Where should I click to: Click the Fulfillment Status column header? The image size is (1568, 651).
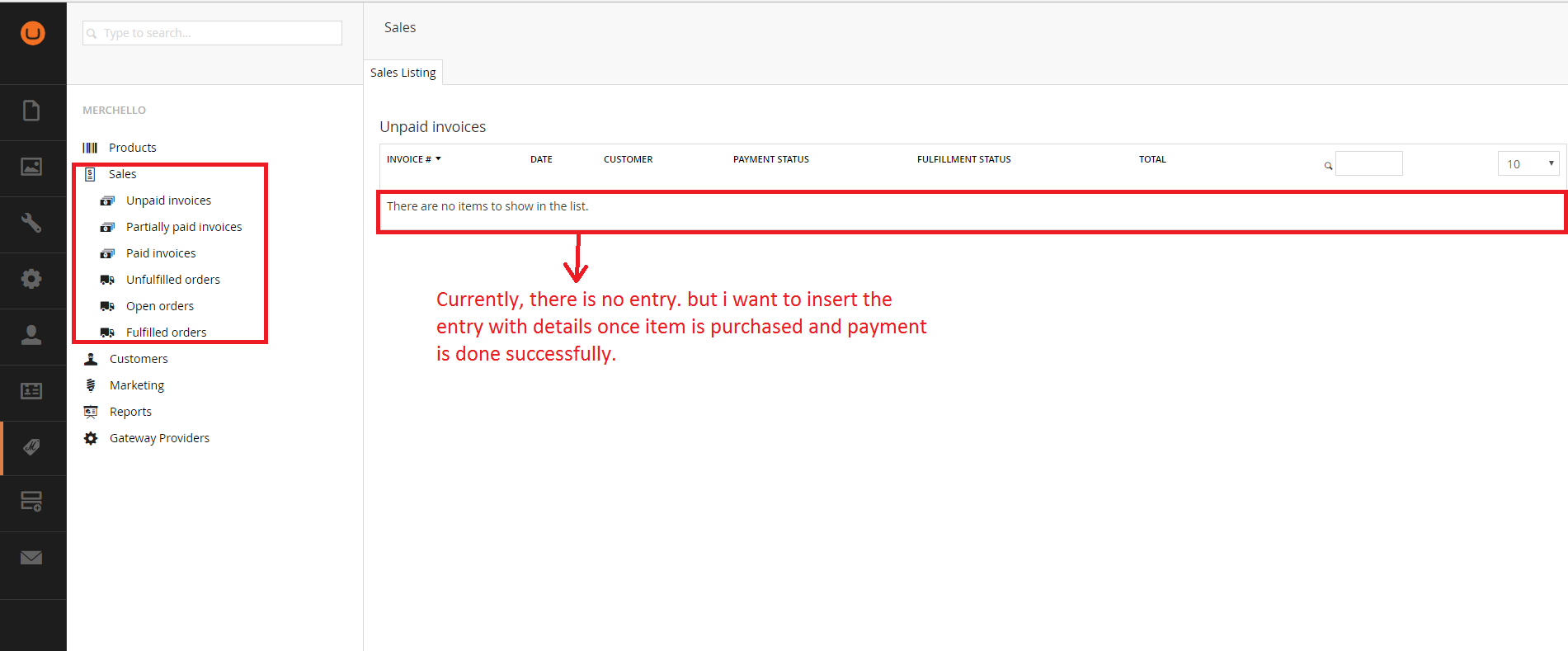tap(963, 159)
